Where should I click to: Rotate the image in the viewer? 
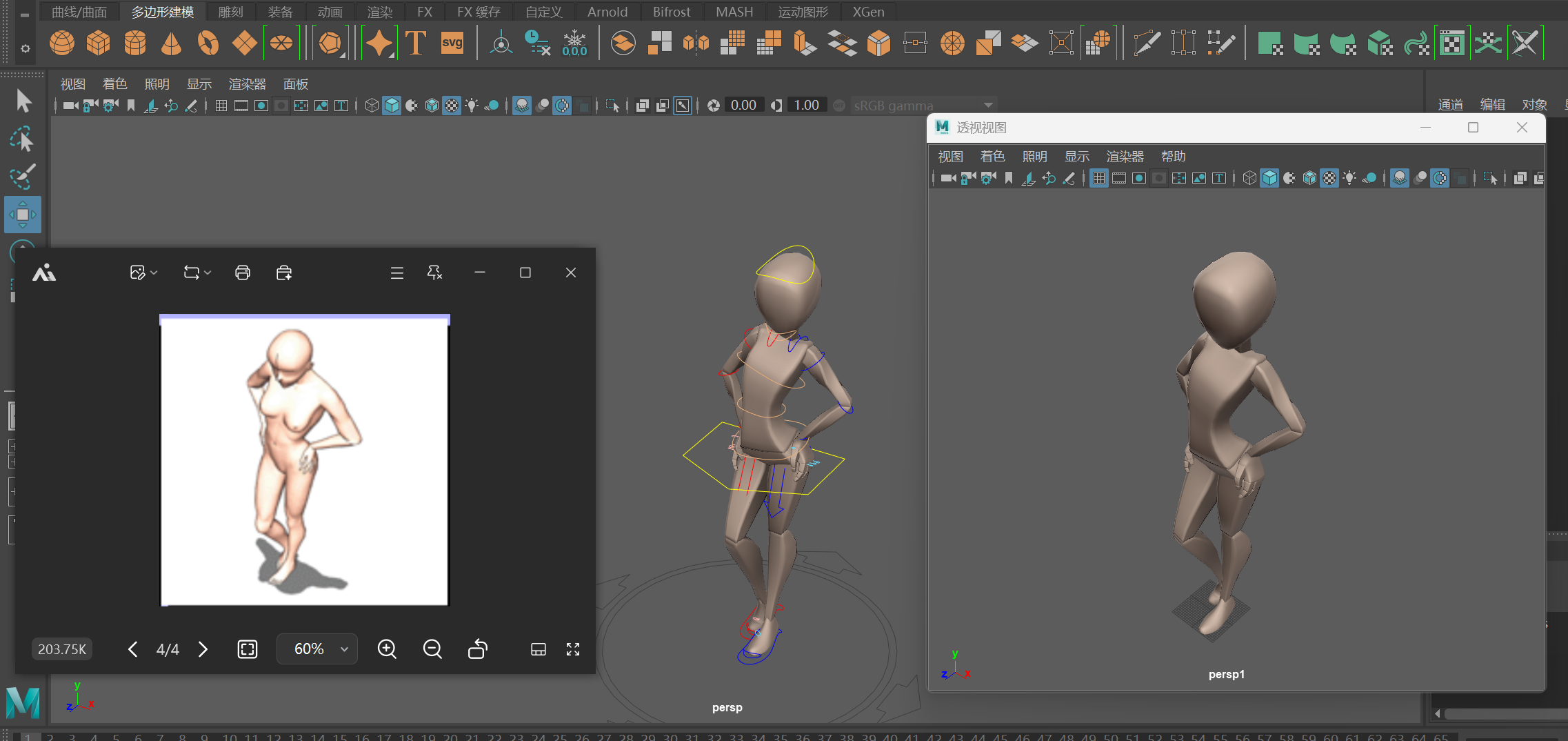(478, 649)
